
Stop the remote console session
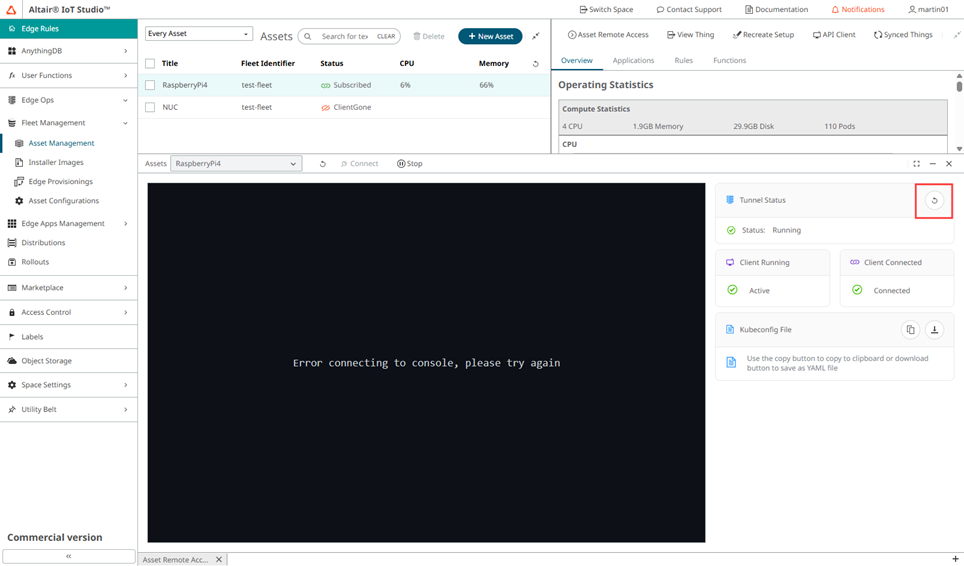[x=409, y=164]
